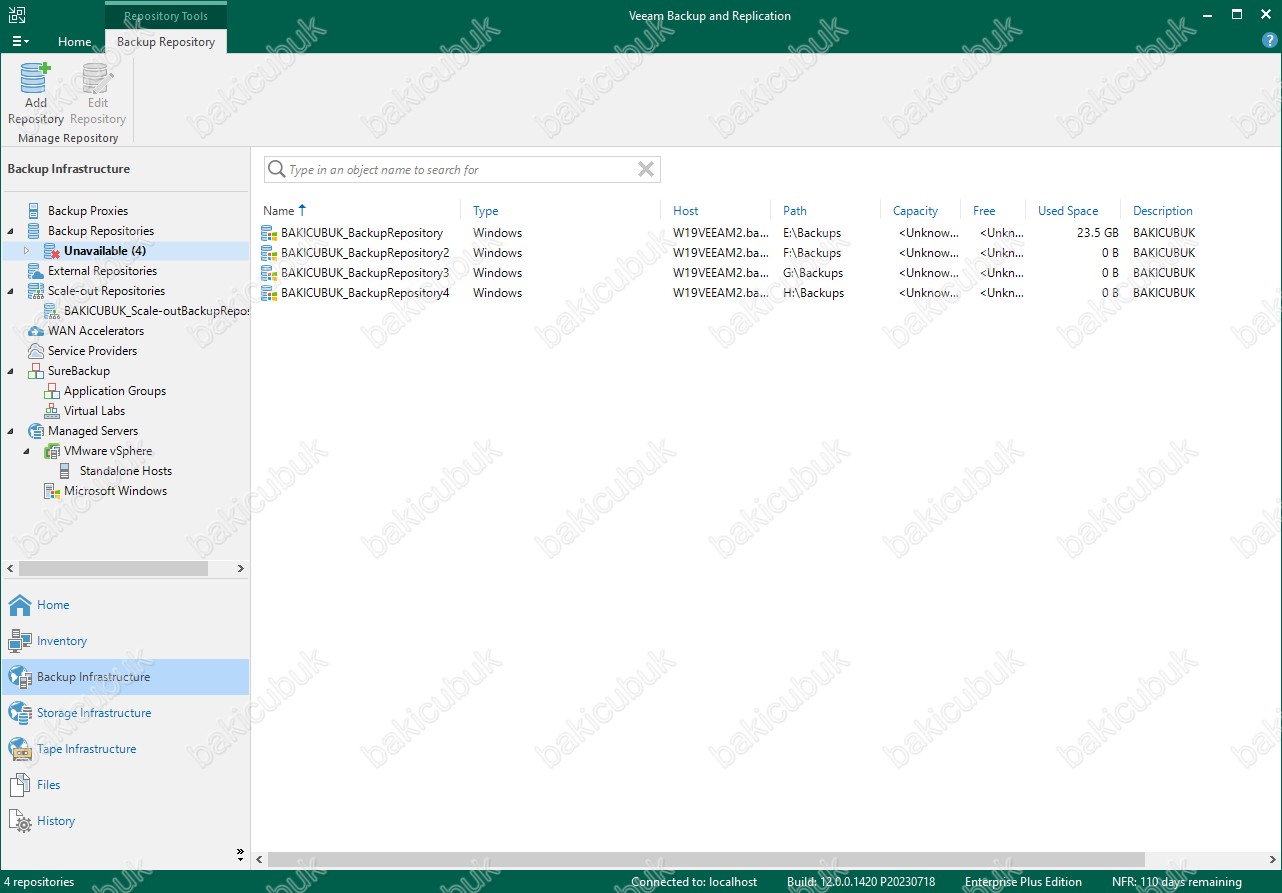
Task: Select the Backup Repository ribbon tab
Action: [166, 42]
